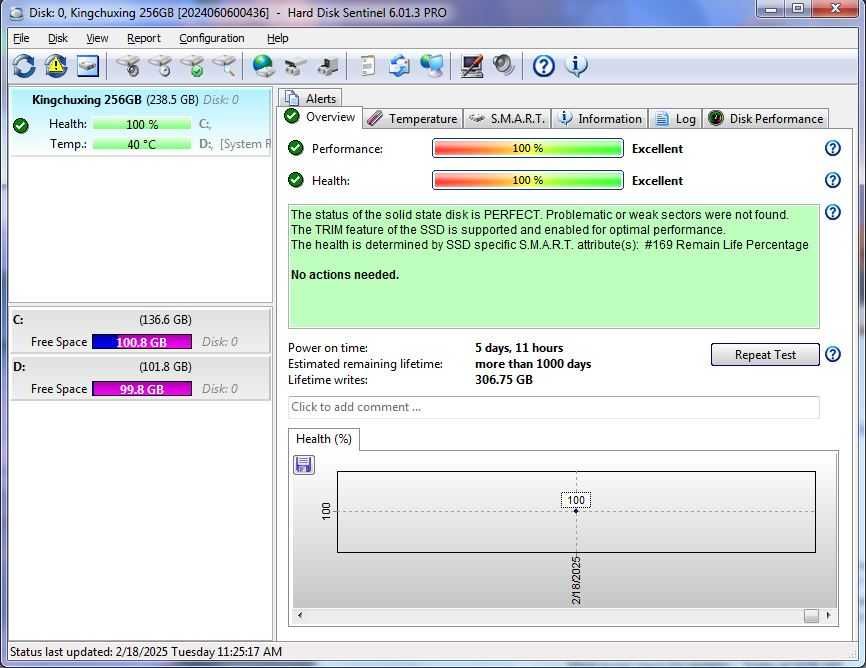Viewport: 866px width, 668px height.
Task: Click the disk with green checkmark icon
Action: point(194,66)
